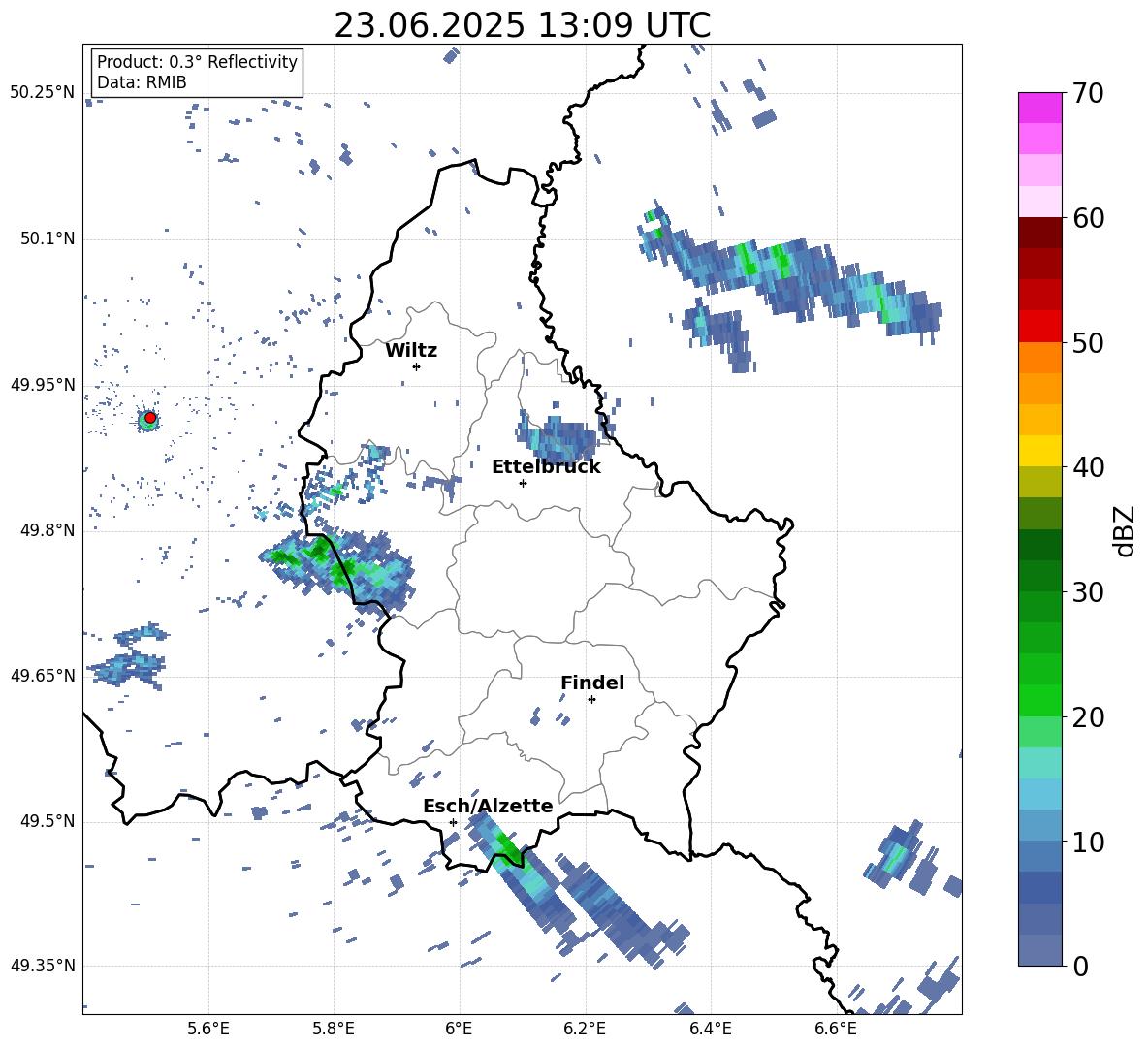
Task: Click the 5.8°E longitude label
Action: click(334, 1029)
